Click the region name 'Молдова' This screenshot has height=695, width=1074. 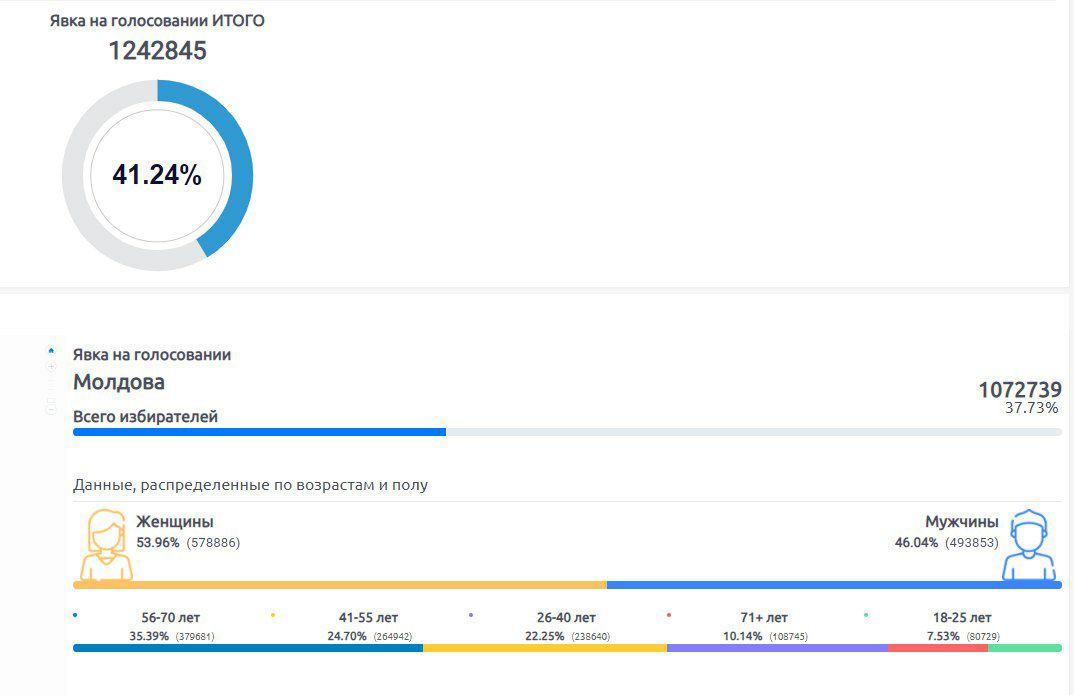[118, 381]
